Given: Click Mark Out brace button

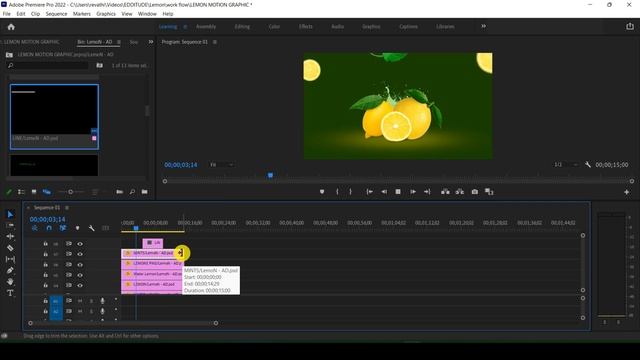Looking at the screenshot, I should pyautogui.click(x=350, y=192).
